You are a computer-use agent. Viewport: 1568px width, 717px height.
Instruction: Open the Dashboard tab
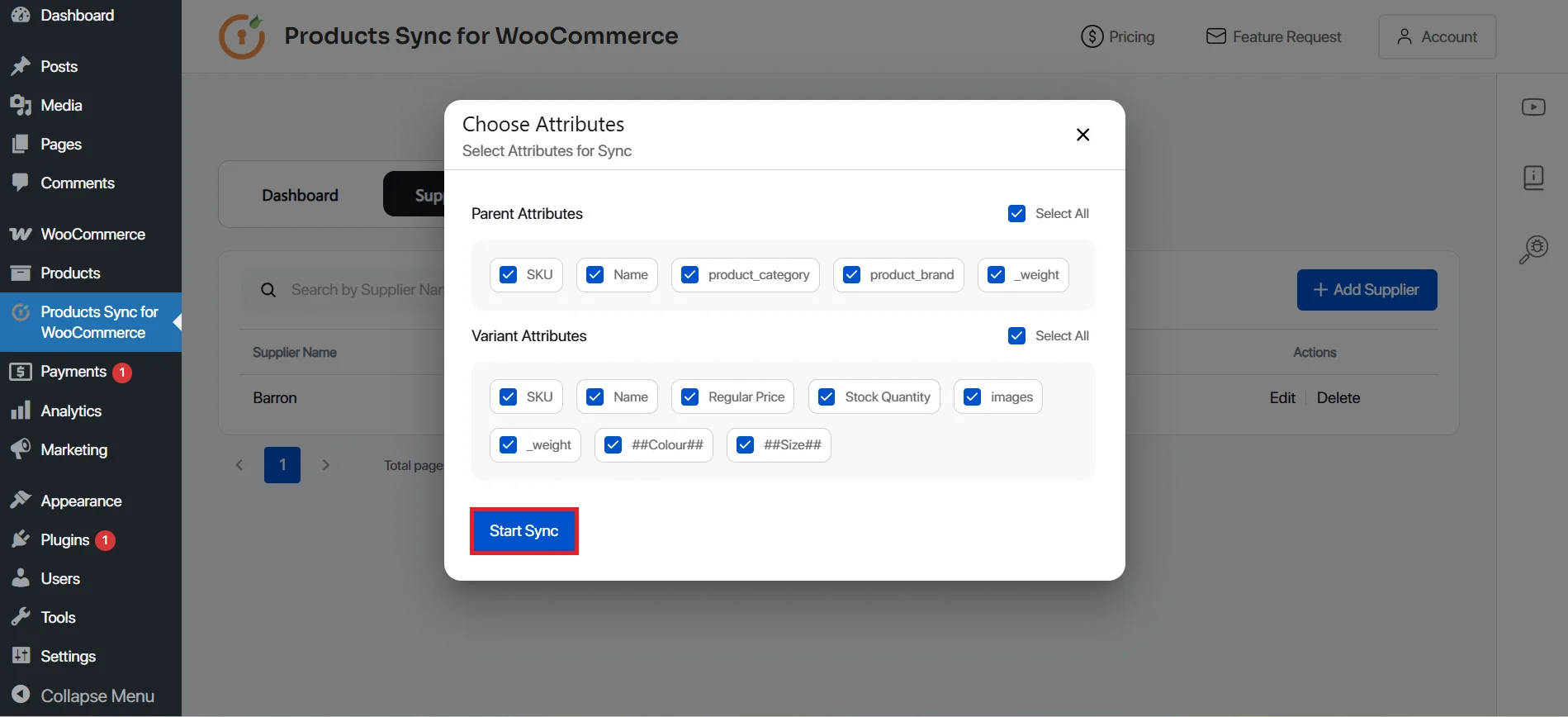301,195
